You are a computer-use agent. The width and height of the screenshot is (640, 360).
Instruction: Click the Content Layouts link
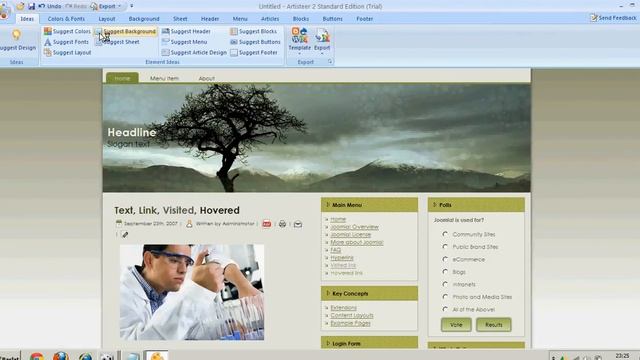(x=352, y=316)
